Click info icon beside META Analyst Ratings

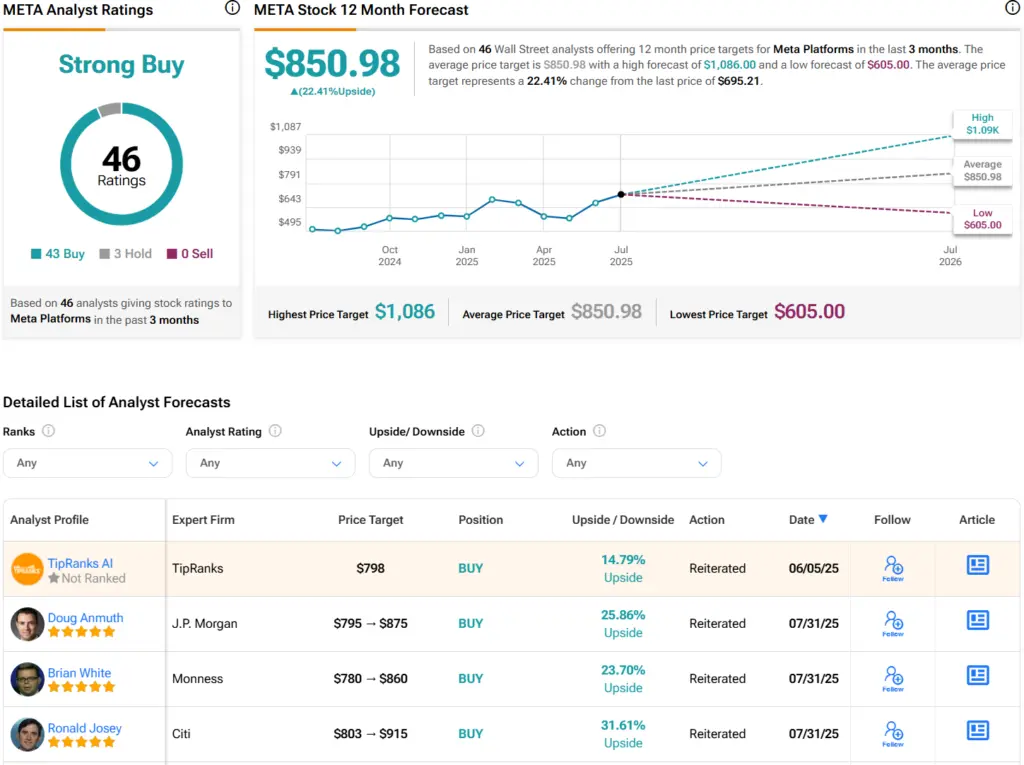pos(232,8)
